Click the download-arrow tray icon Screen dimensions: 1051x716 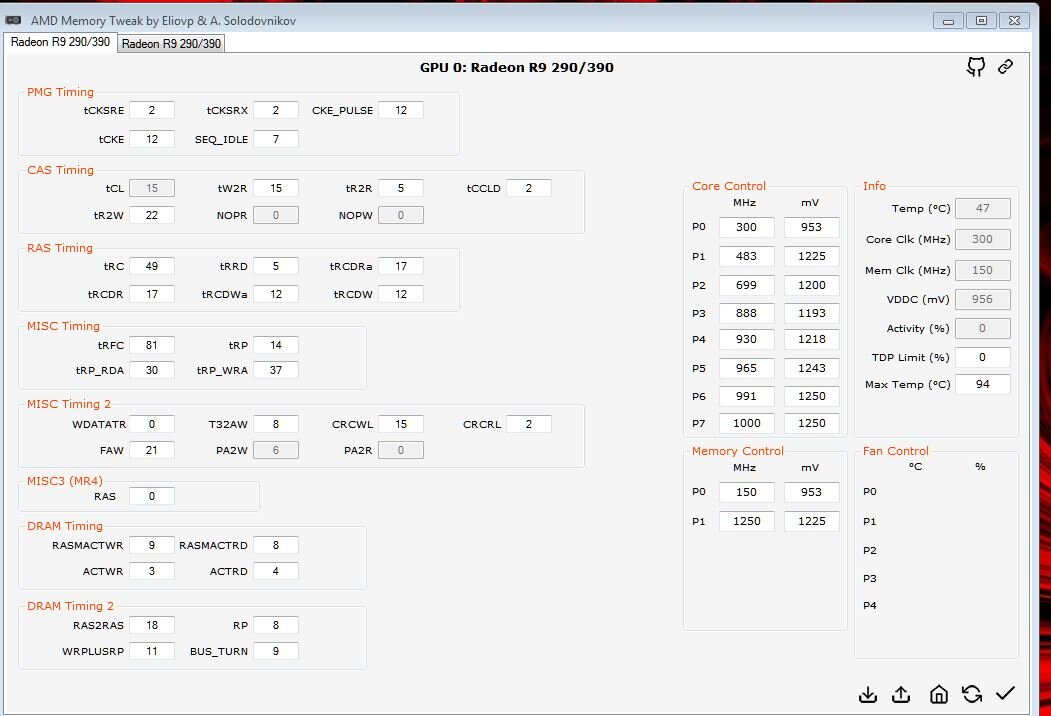point(868,695)
